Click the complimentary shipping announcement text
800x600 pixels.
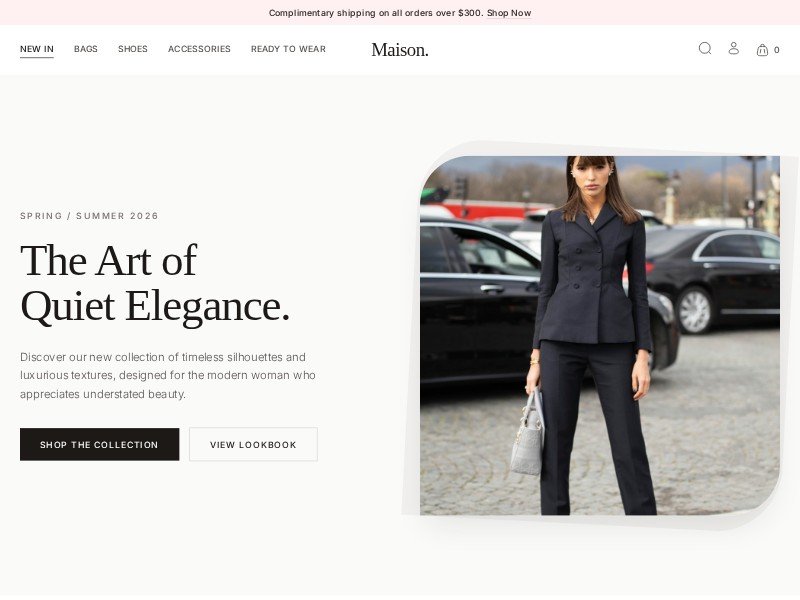(376, 13)
